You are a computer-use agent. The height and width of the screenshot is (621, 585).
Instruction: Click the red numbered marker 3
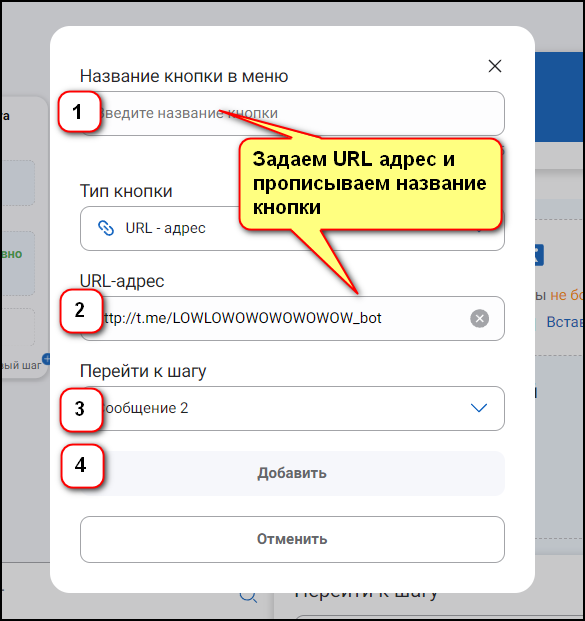click(x=81, y=409)
